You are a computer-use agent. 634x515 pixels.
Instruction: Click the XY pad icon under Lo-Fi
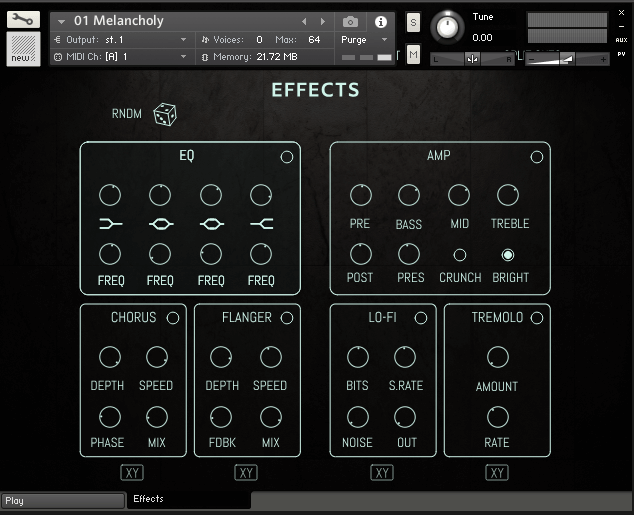(382, 473)
